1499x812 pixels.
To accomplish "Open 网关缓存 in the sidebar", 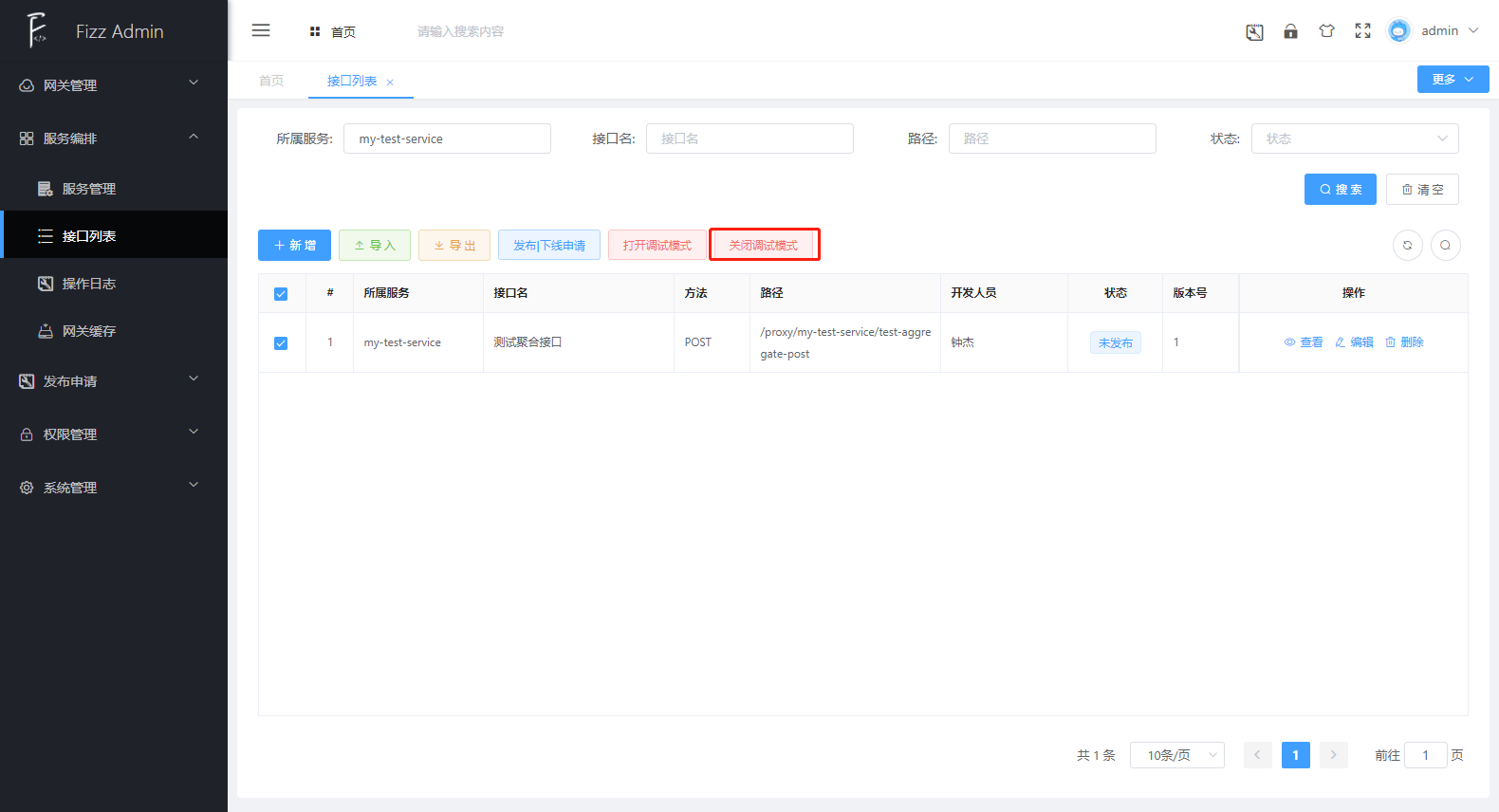I will tap(114, 331).
